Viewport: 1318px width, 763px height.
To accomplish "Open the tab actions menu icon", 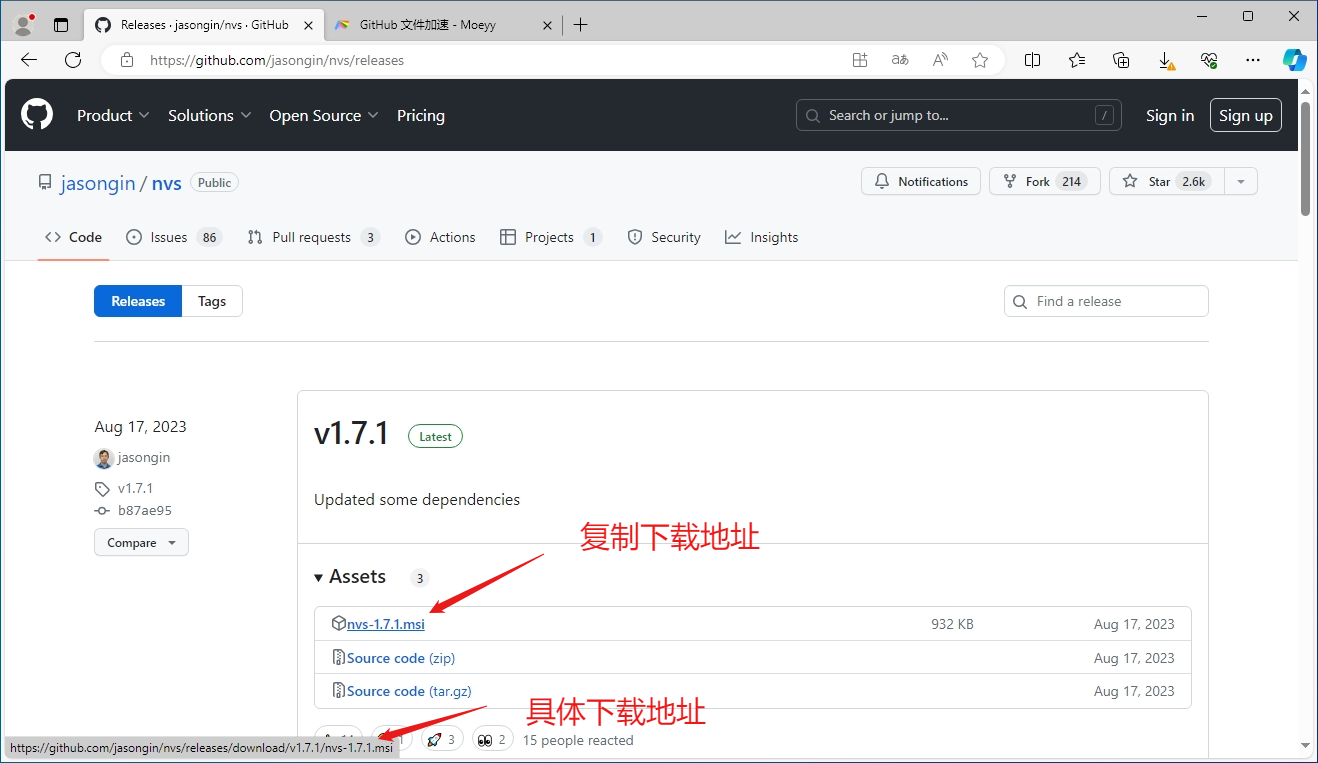I will point(61,25).
